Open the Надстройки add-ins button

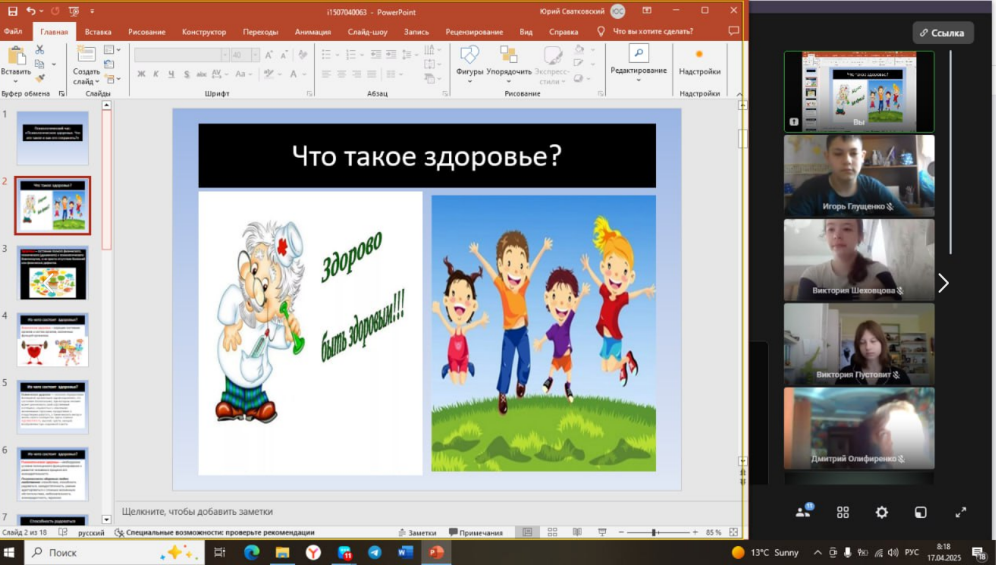click(699, 62)
